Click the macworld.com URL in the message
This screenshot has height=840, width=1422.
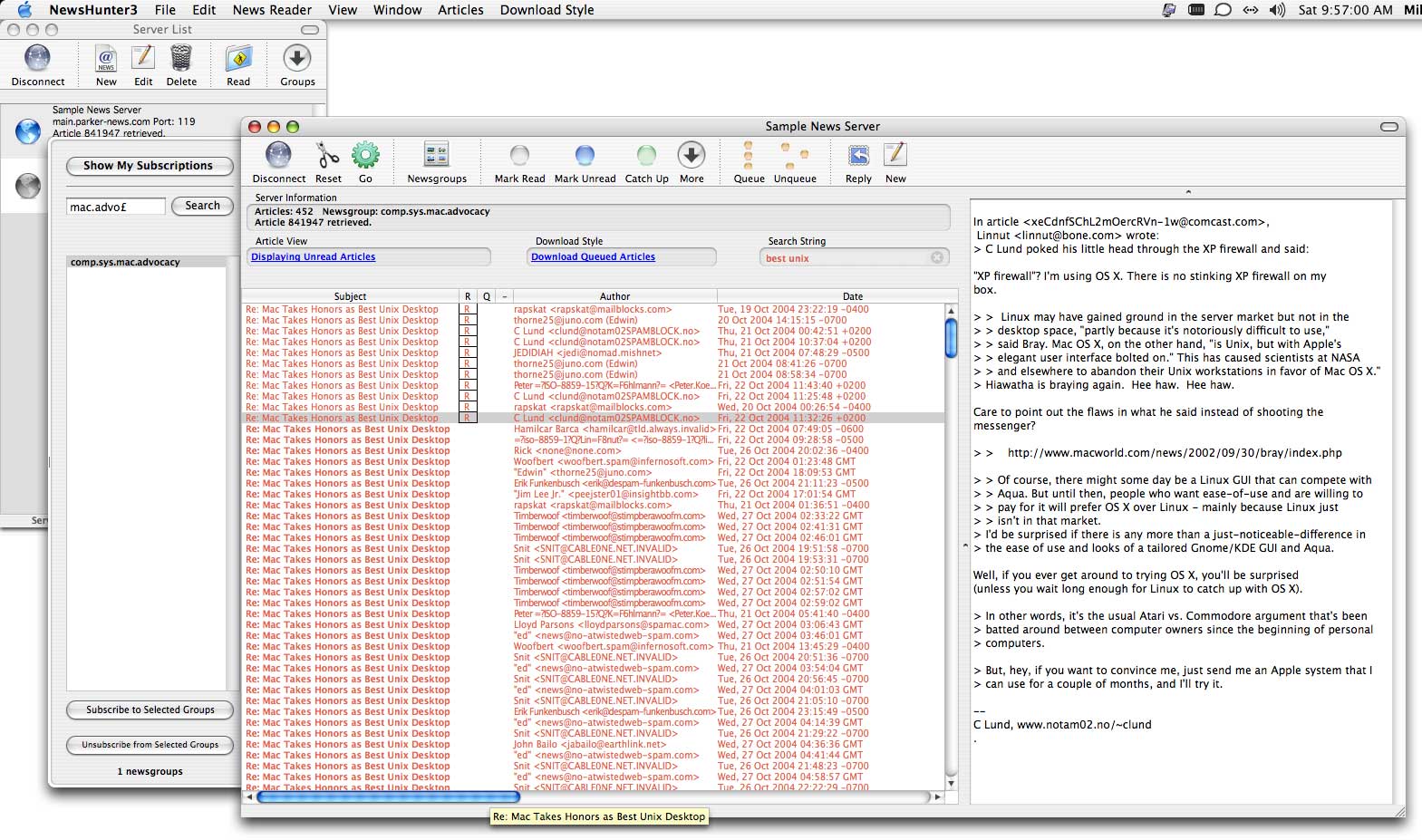(x=1175, y=453)
